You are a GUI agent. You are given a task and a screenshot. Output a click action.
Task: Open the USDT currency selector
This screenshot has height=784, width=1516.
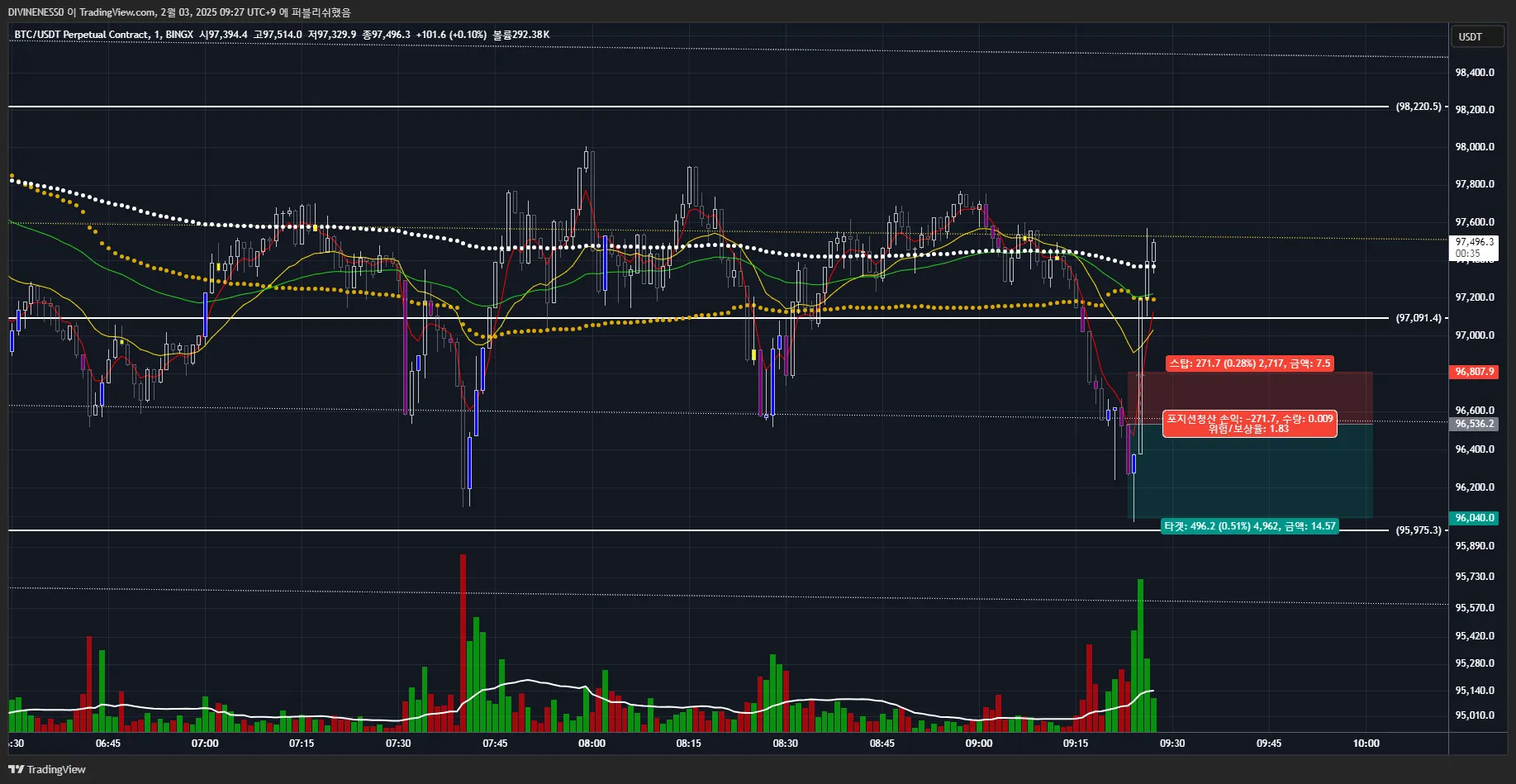[x=1476, y=36]
